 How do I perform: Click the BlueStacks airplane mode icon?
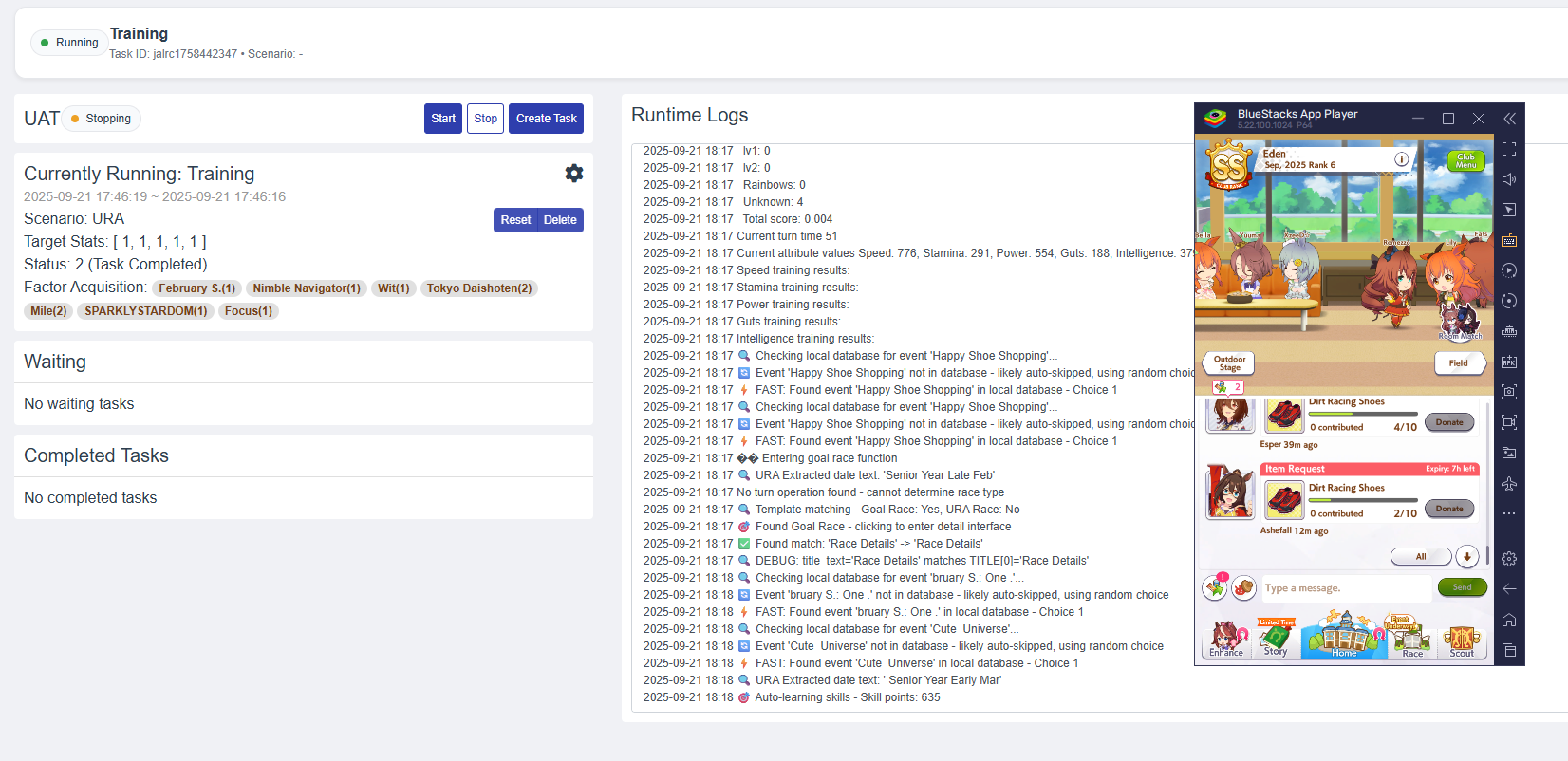point(1509,483)
